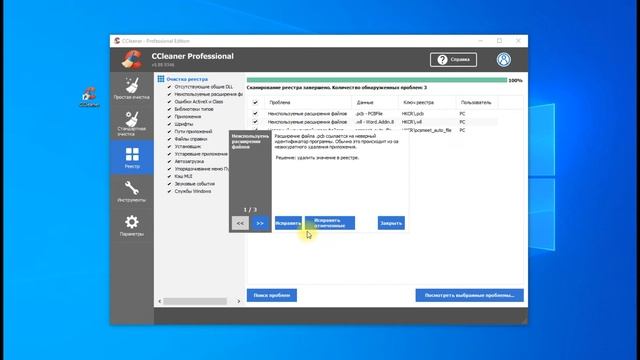The width and height of the screenshot is (640, 360).
Task: Uncheck Установщик option
Action: 169,147
